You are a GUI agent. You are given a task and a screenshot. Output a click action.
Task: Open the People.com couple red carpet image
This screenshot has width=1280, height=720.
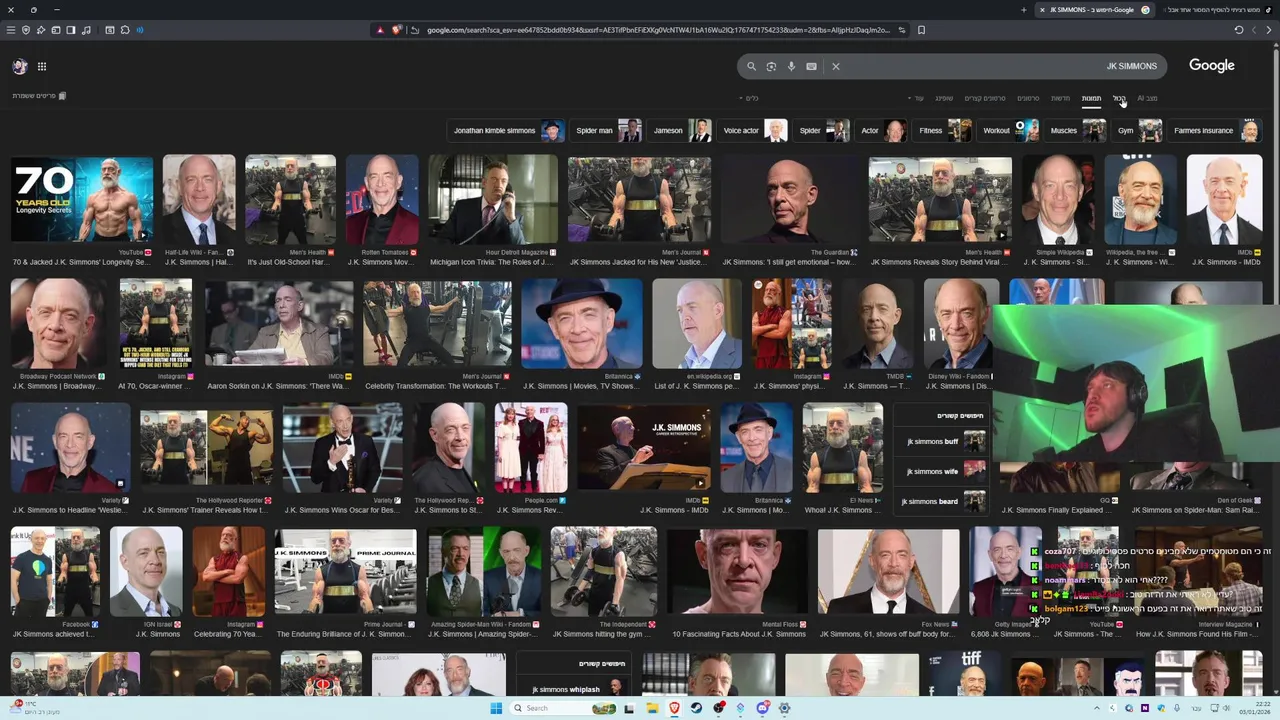(x=531, y=448)
